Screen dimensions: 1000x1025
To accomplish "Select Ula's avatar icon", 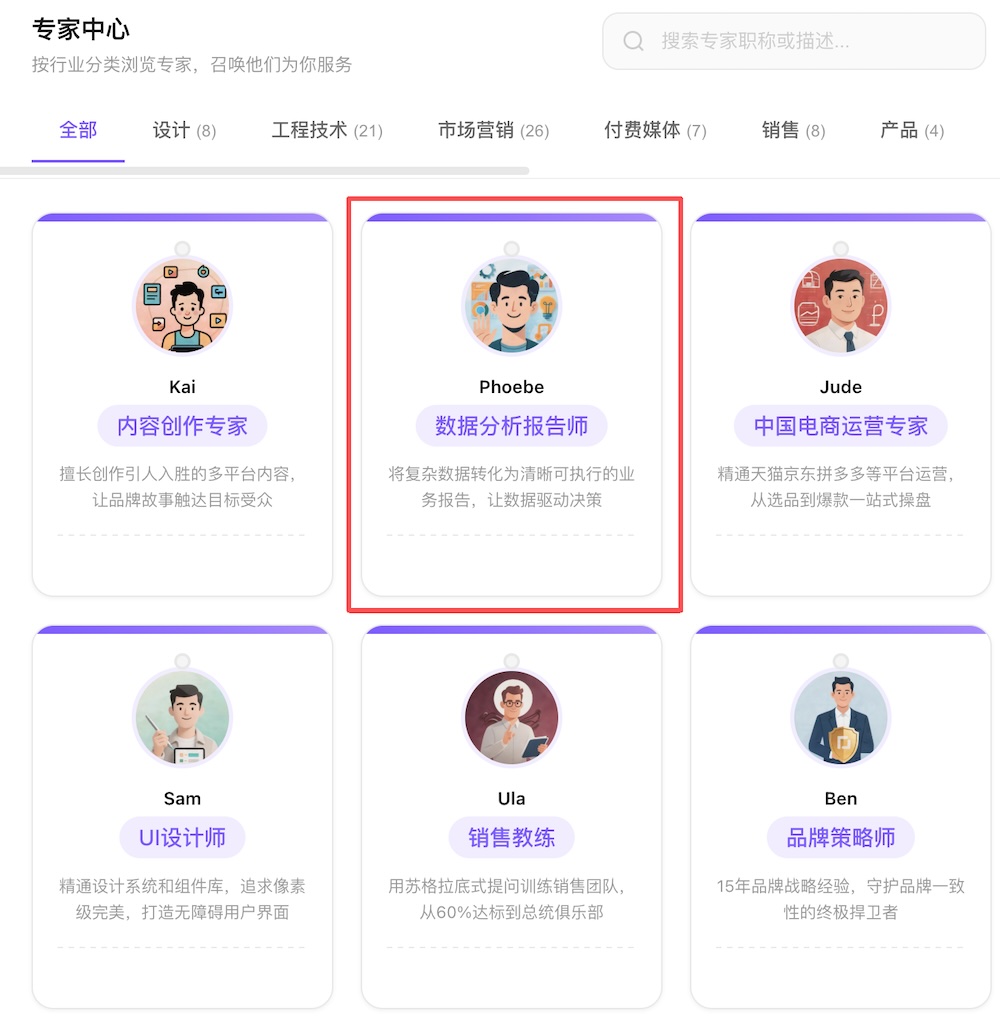I will coord(512,716).
